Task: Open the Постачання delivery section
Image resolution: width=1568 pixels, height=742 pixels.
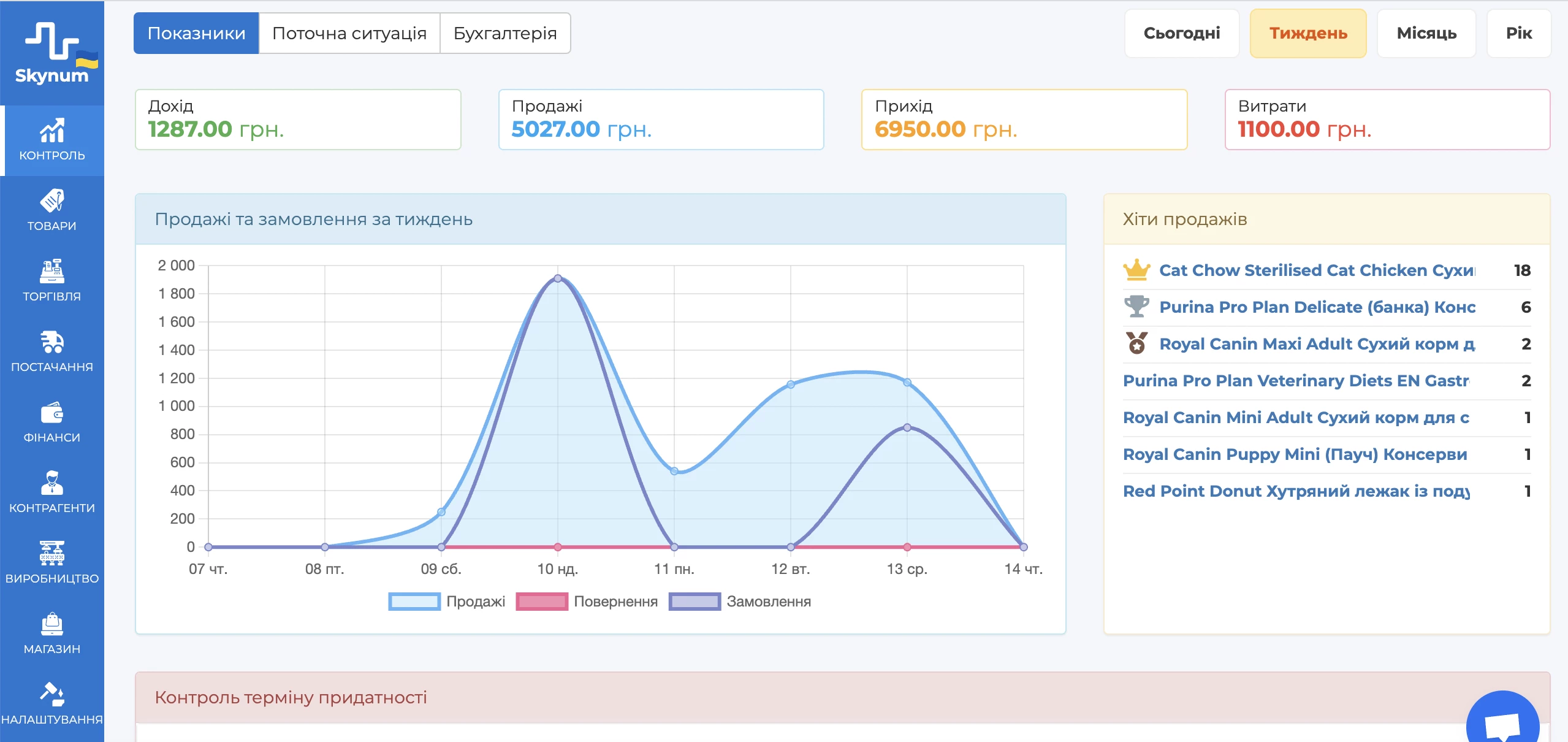Action: (52, 352)
